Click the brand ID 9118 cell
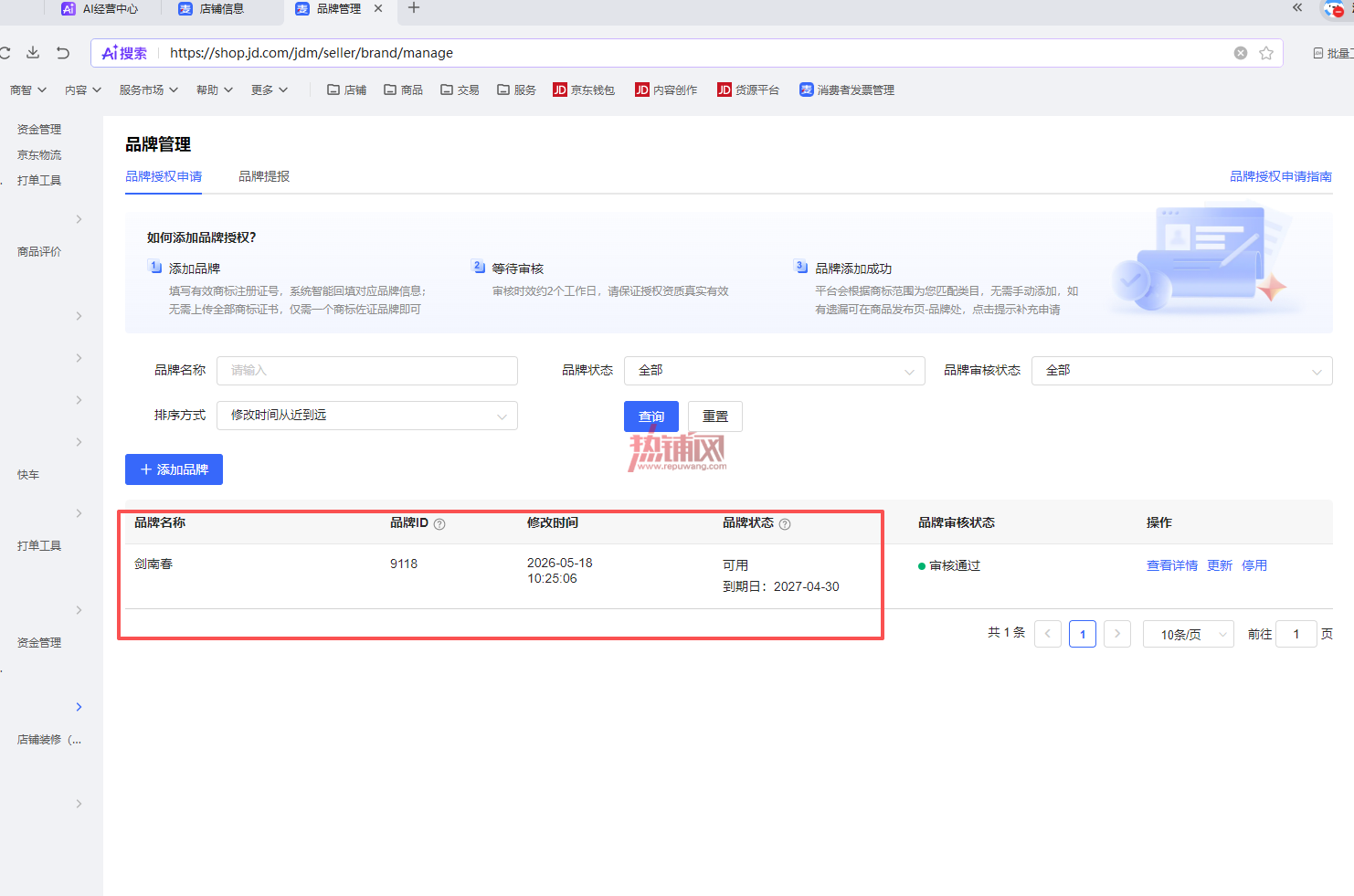The height and width of the screenshot is (896, 1354). click(x=404, y=564)
